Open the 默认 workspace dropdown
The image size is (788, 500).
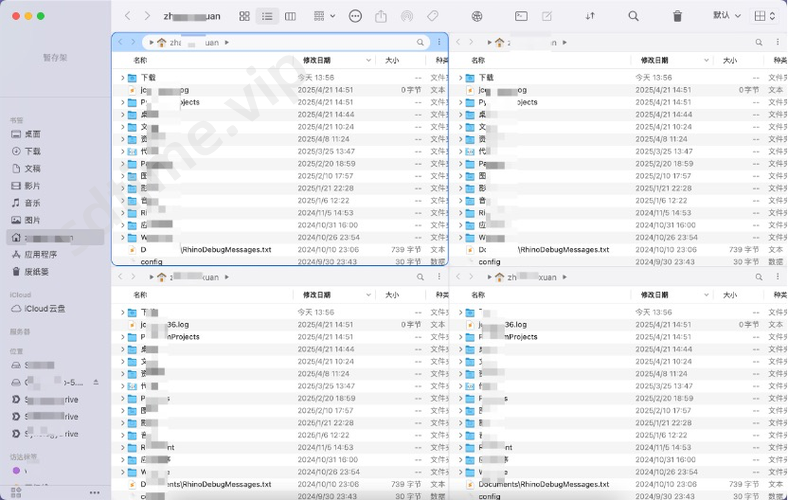pos(727,17)
